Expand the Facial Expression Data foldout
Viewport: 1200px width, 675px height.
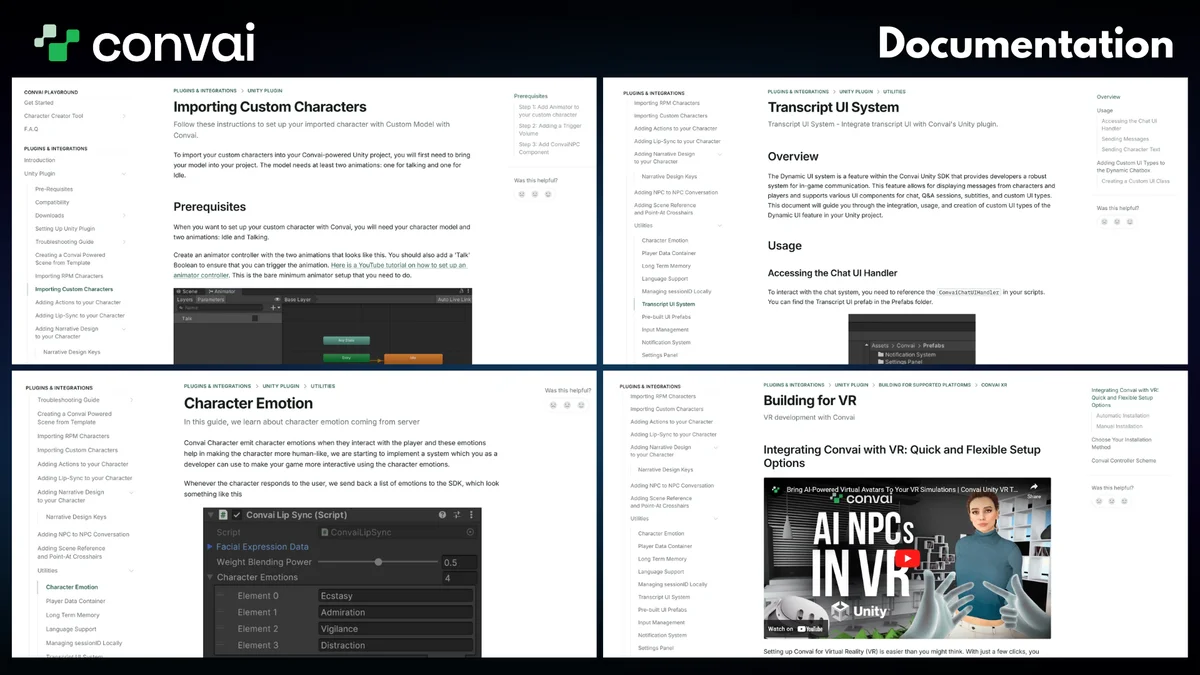(209, 547)
